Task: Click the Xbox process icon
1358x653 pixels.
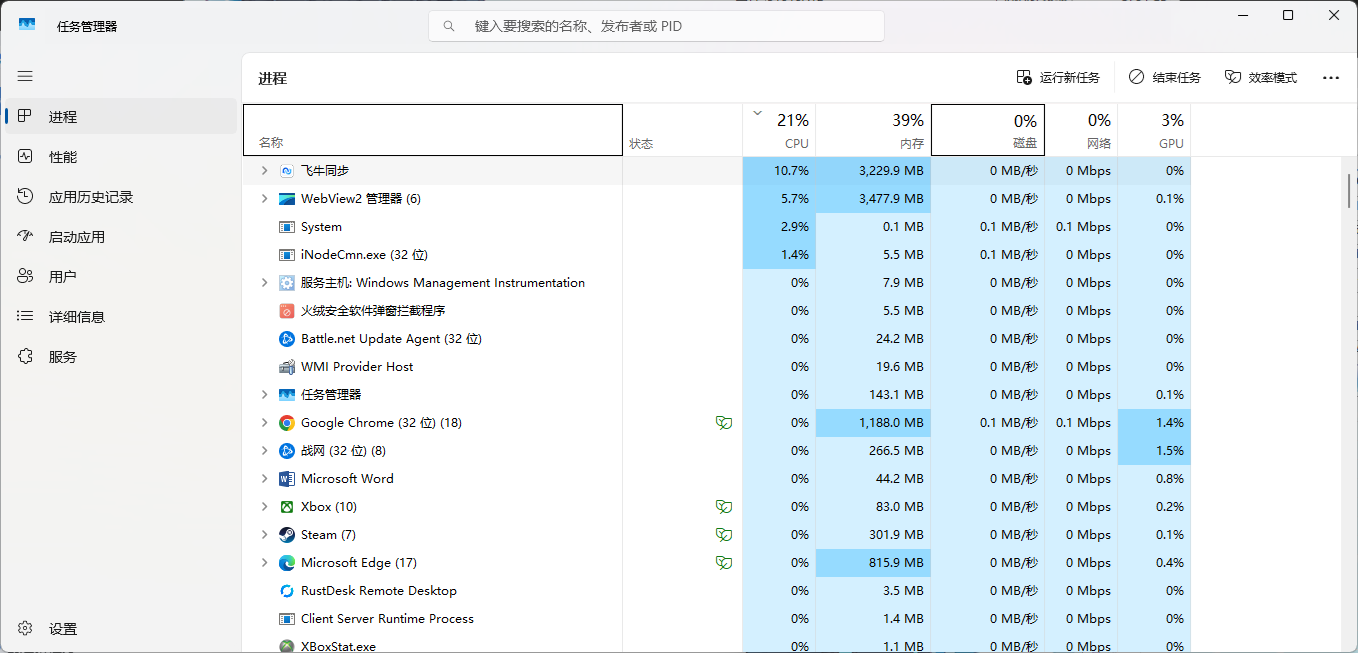Action: click(x=287, y=507)
